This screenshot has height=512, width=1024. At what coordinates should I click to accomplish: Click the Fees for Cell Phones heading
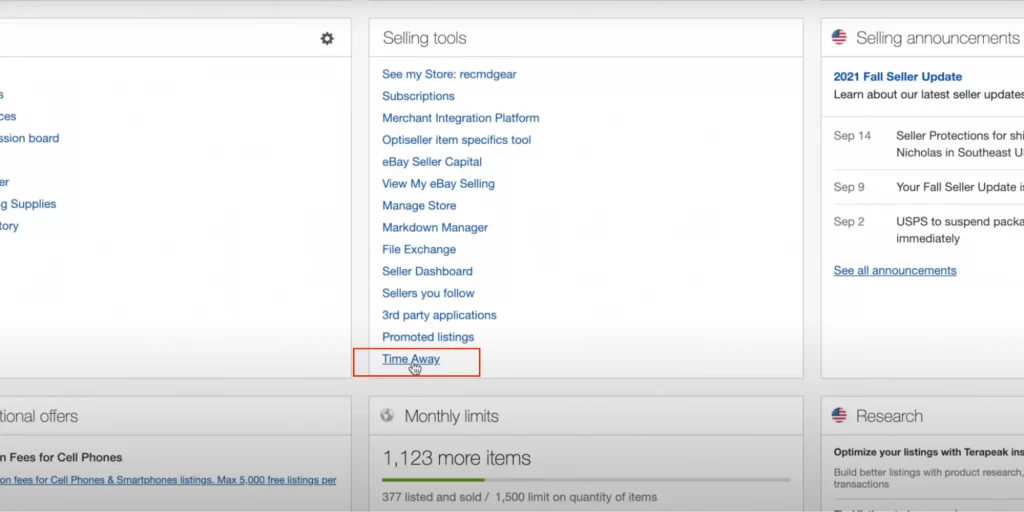click(x=61, y=457)
